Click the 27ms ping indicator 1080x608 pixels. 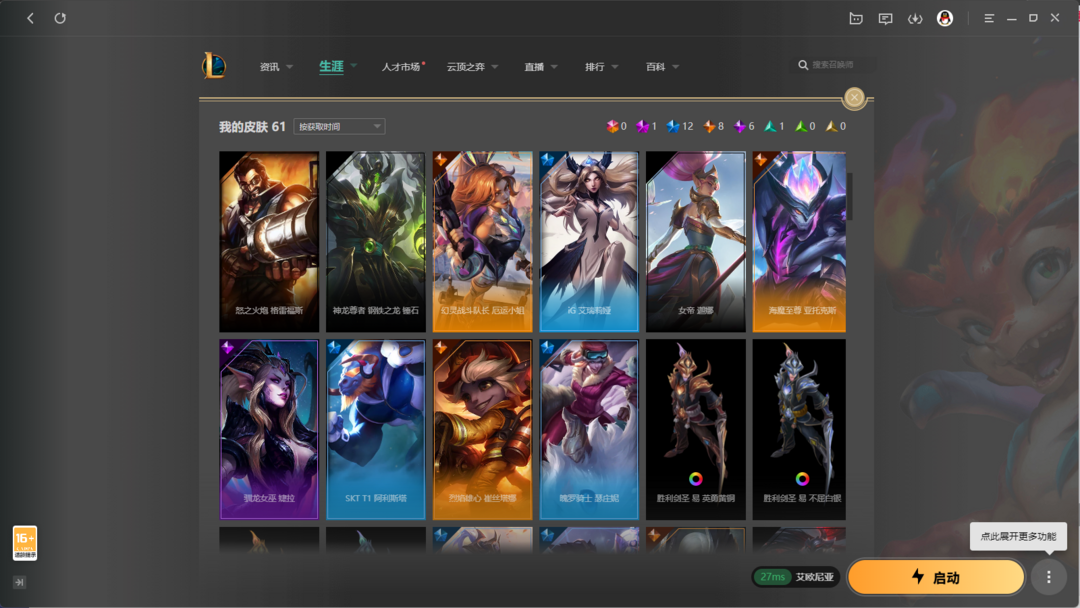[x=772, y=577]
